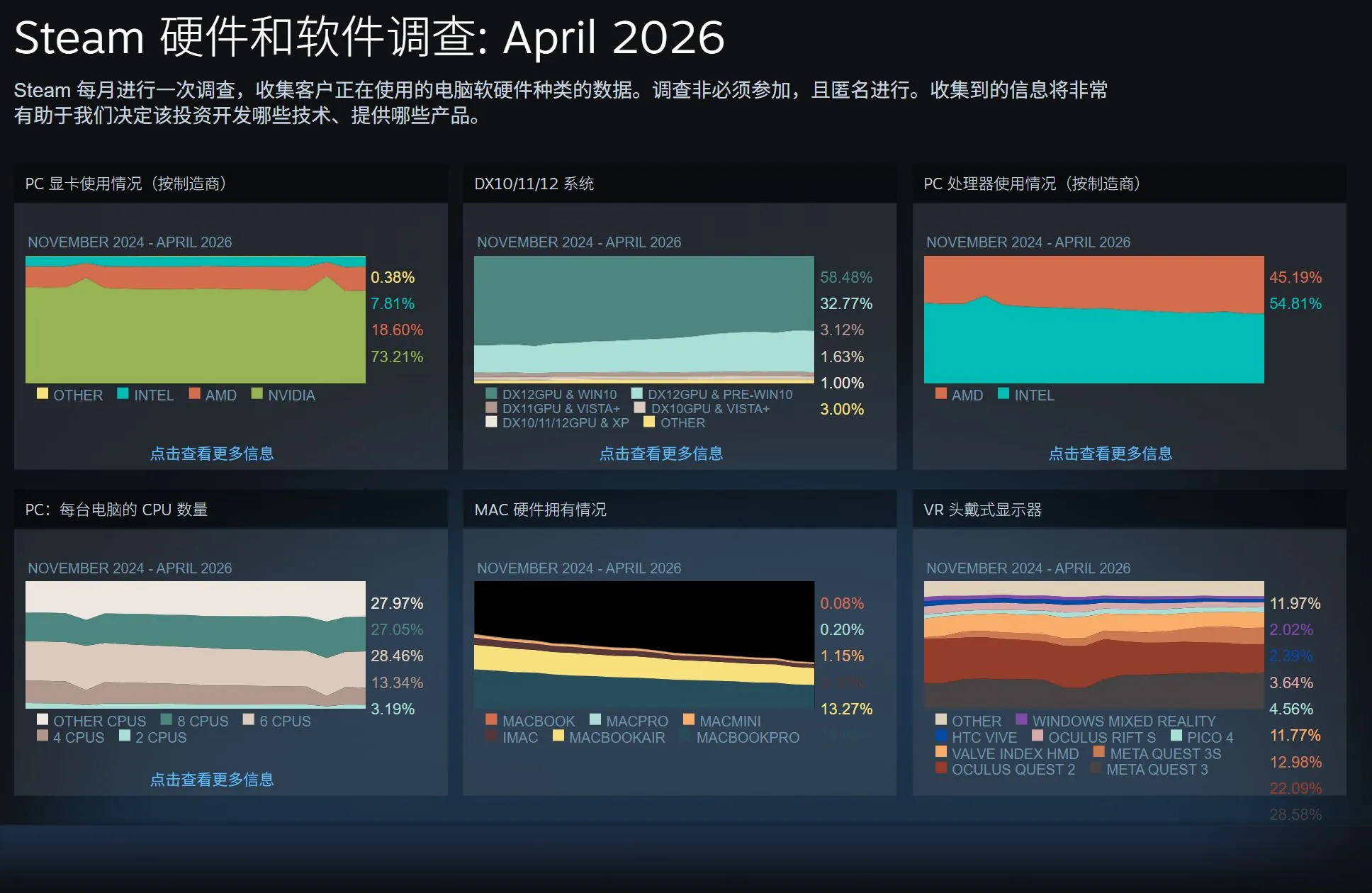Click the GPU manufacturer area chart
Image resolution: width=1372 pixels, height=893 pixels.
tap(196, 320)
